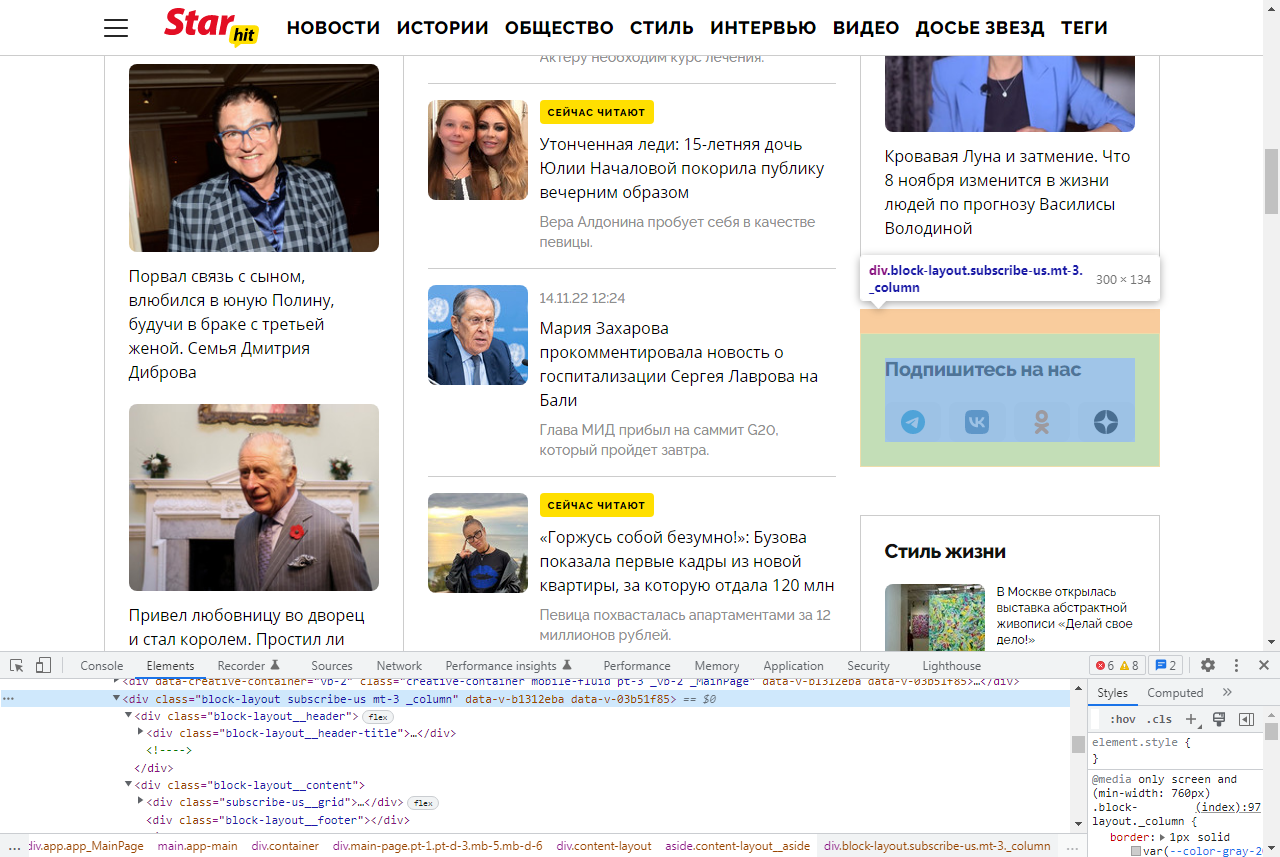Open the Lighthouse panel tab

(x=951, y=664)
